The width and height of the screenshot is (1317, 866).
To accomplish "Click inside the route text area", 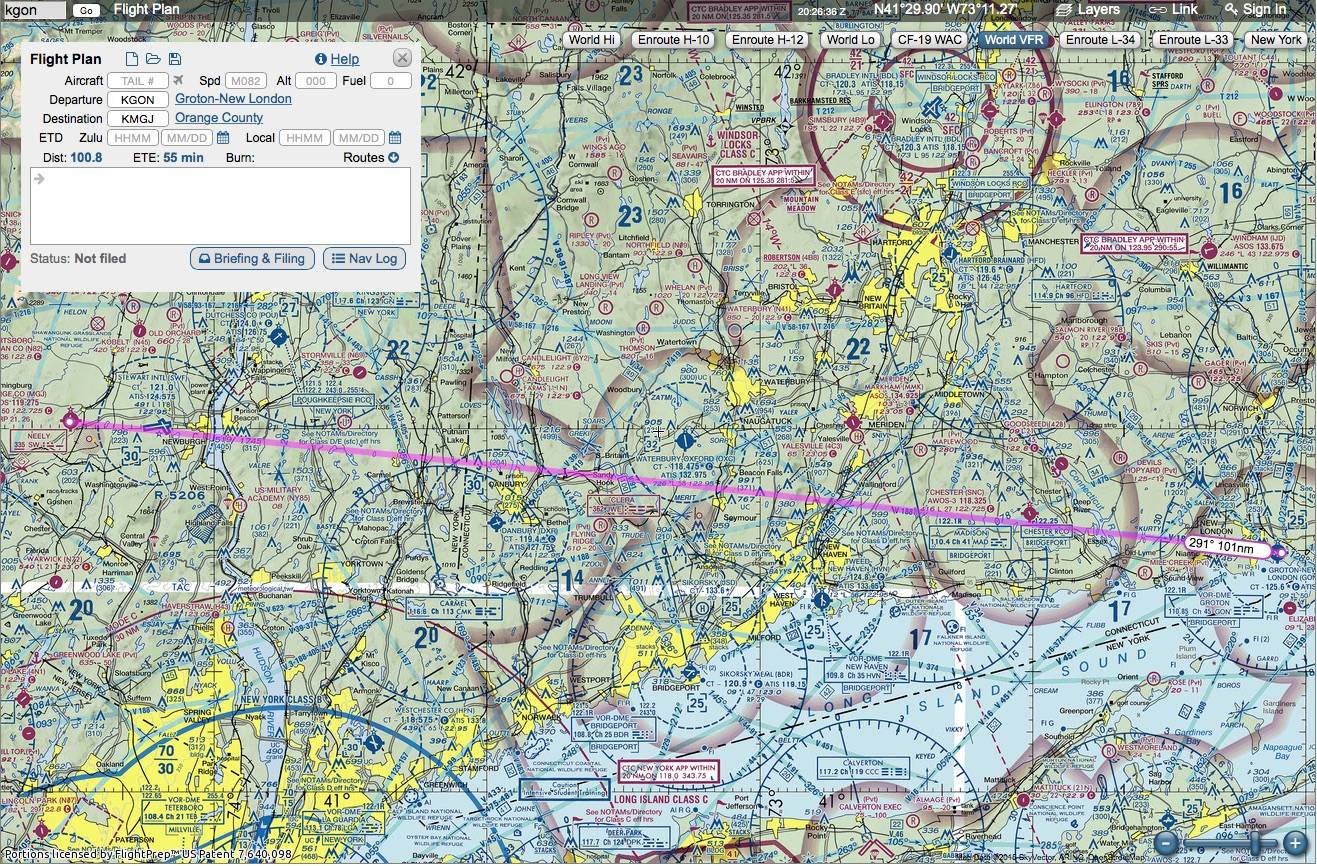I will click(x=220, y=206).
